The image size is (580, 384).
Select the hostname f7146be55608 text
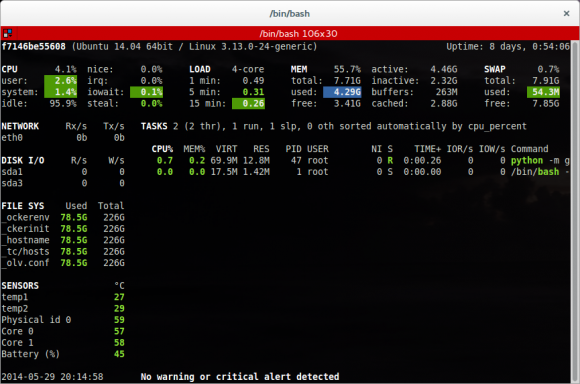pyautogui.click(x=34, y=47)
